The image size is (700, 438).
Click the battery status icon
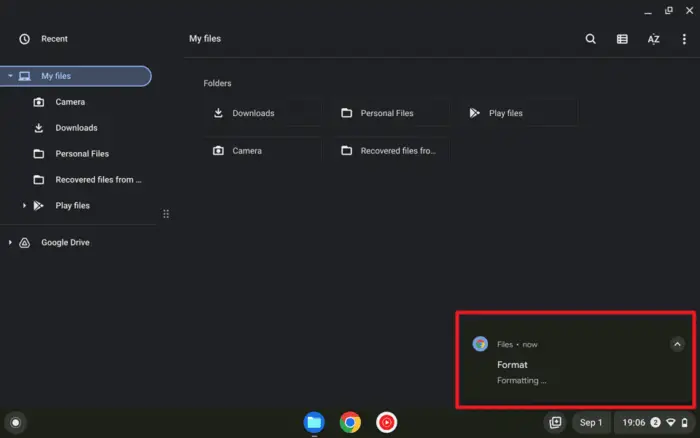(x=684, y=422)
